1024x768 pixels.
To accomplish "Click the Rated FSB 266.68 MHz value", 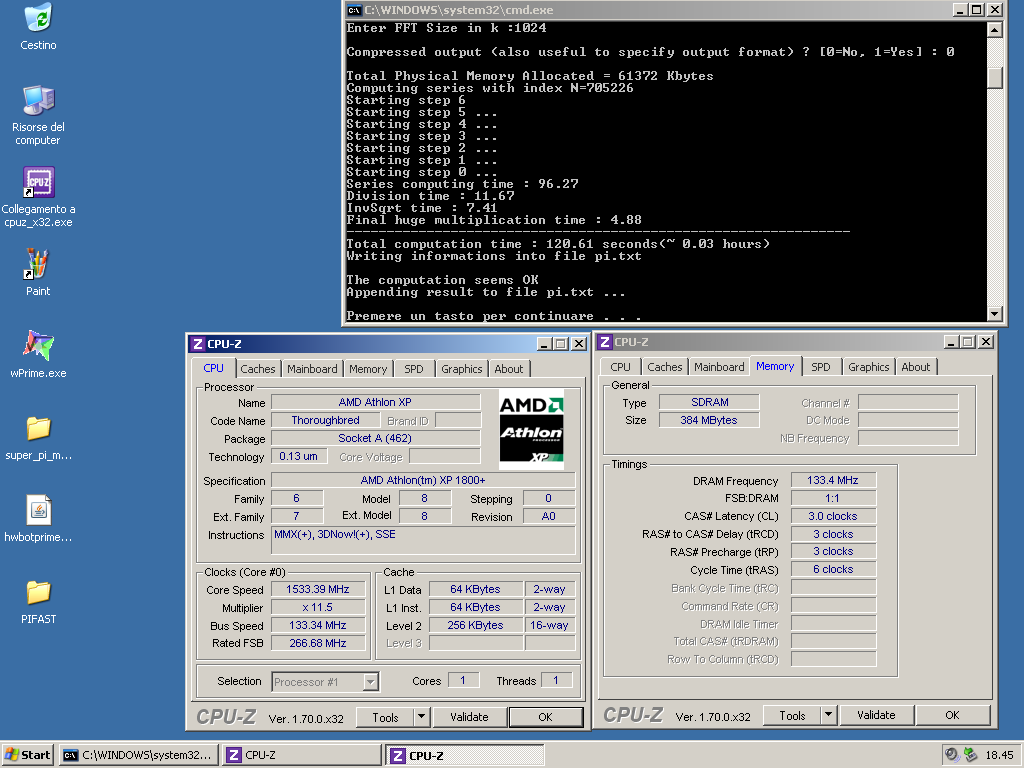I will click(318, 643).
